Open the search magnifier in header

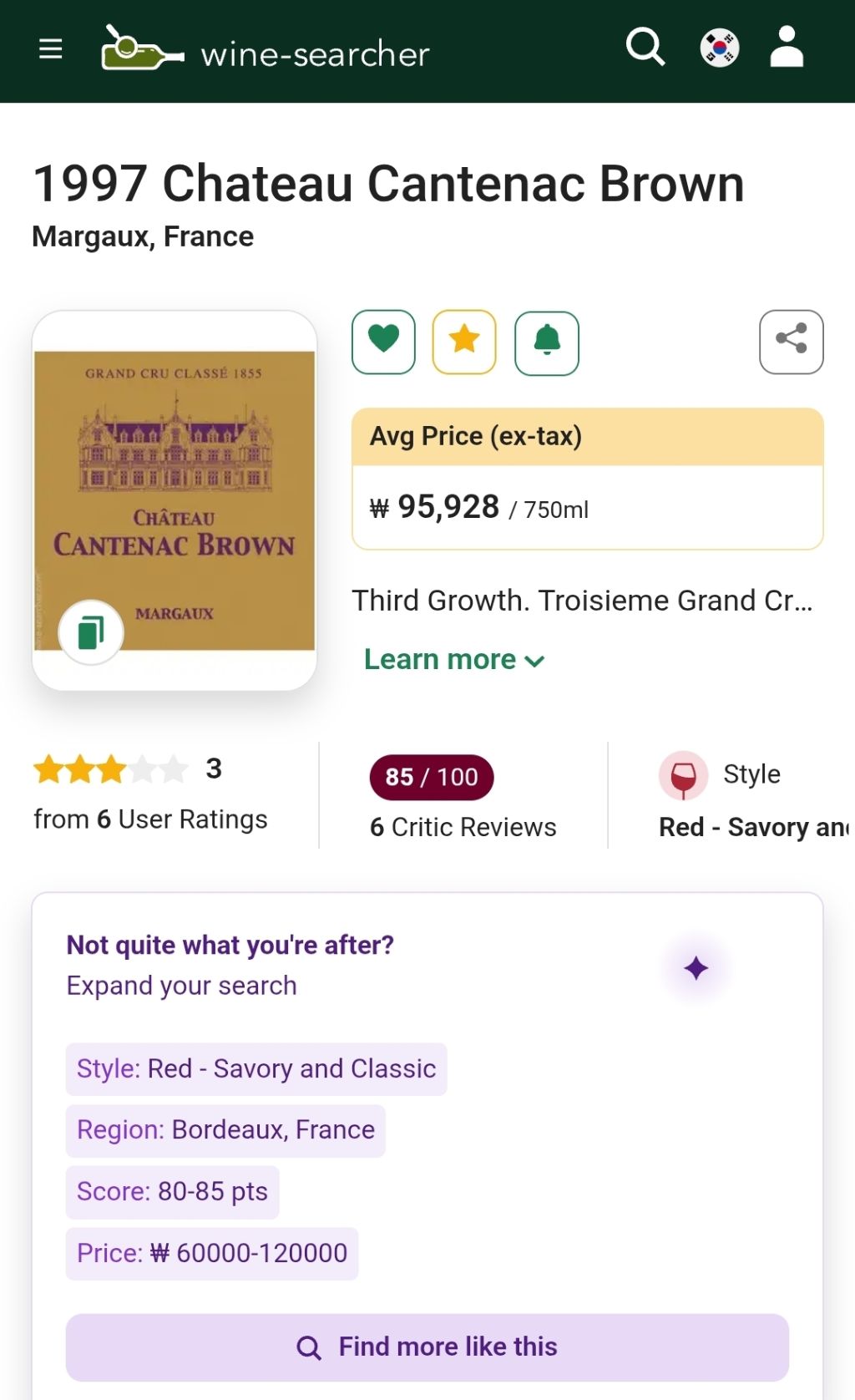point(645,48)
